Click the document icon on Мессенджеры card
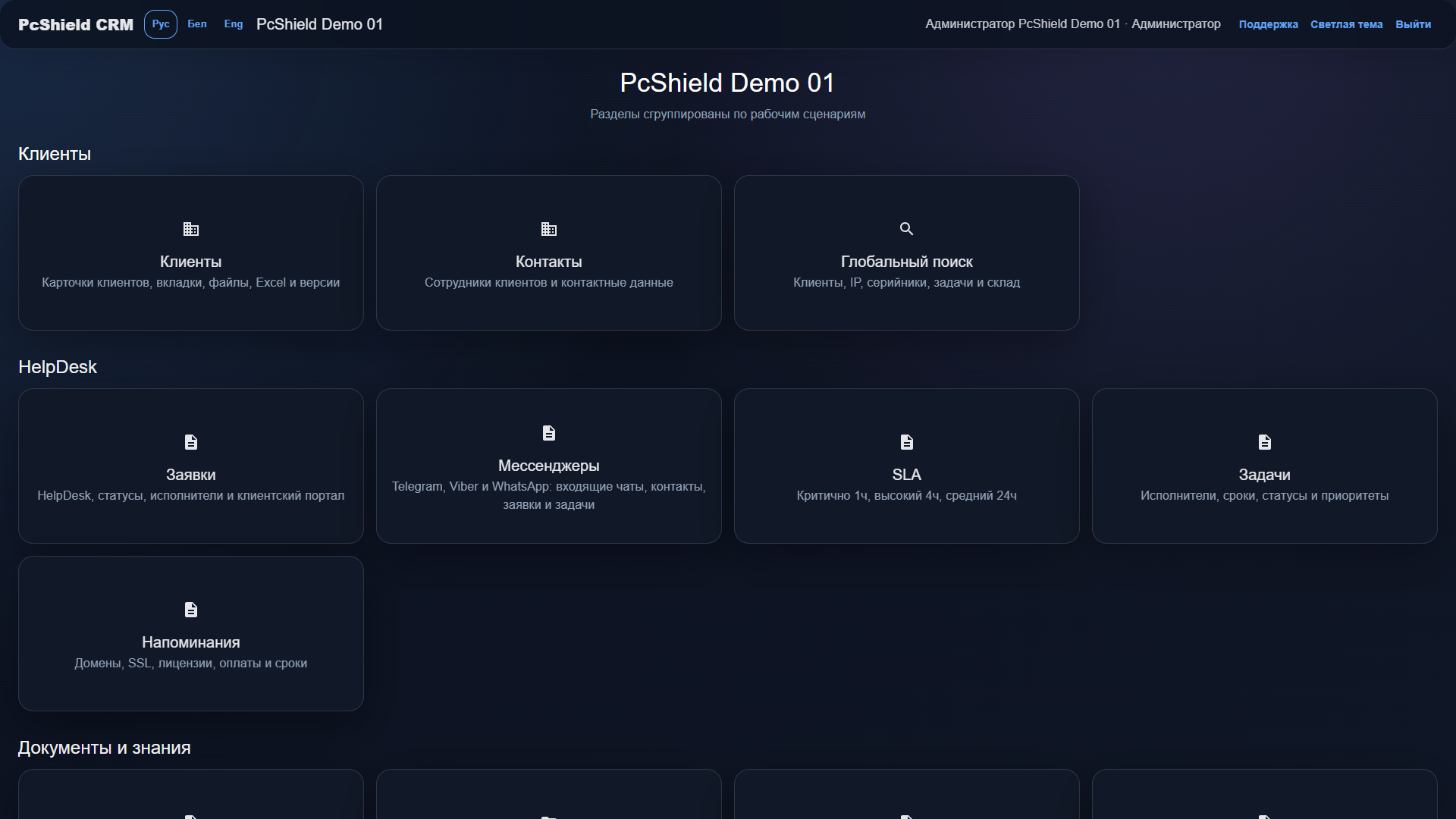 [549, 433]
